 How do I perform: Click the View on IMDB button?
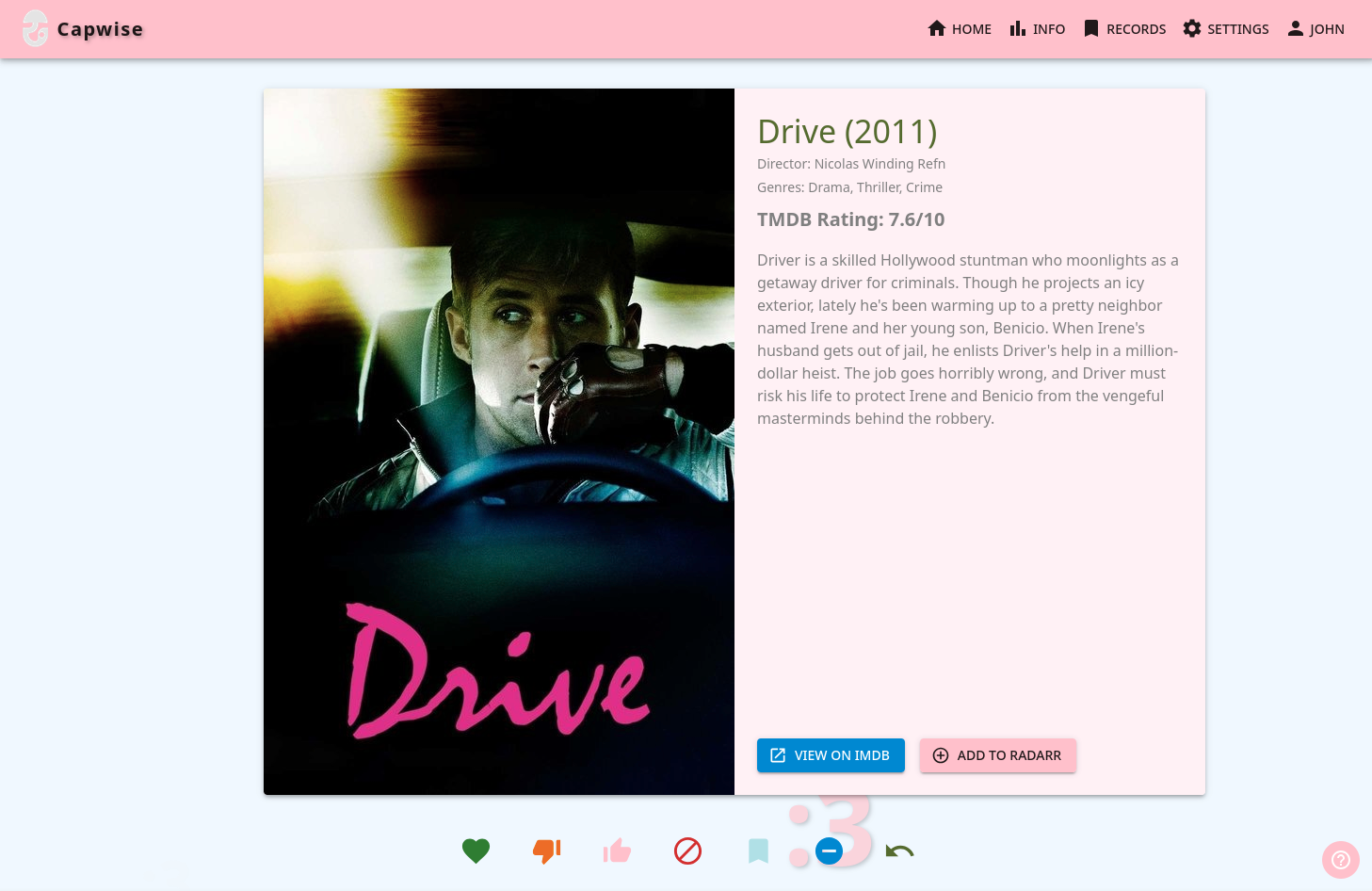click(831, 755)
